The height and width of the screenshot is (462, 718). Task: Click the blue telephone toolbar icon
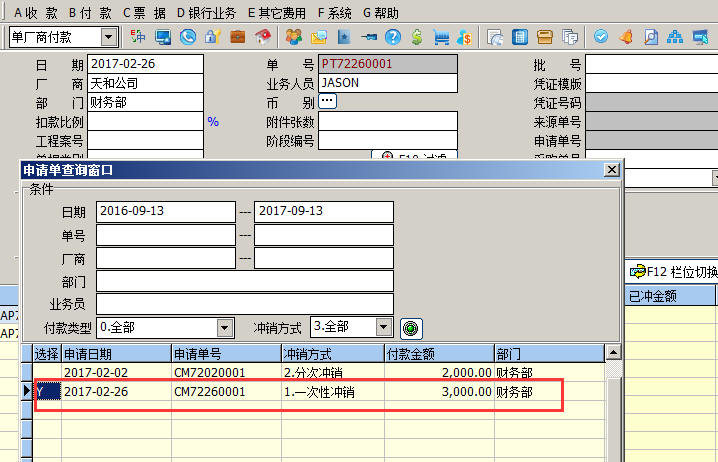pyautogui.click(x=188, y=37)
